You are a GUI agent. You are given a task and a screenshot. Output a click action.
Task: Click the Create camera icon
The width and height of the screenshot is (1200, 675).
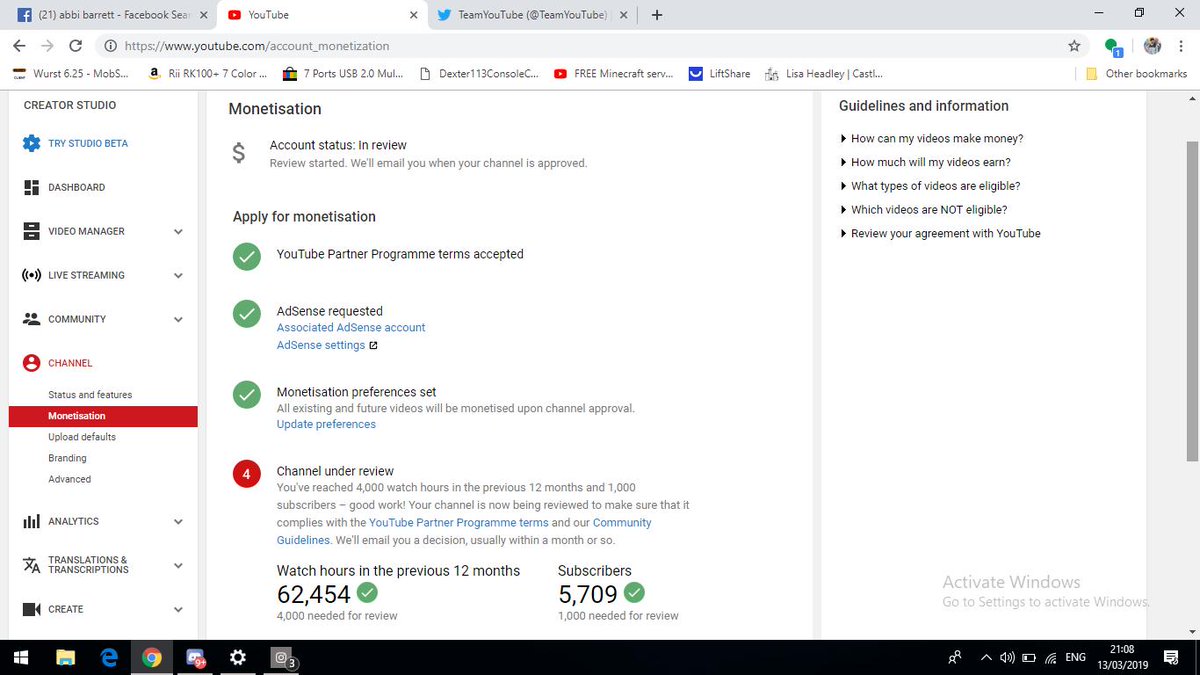(31, 609)
